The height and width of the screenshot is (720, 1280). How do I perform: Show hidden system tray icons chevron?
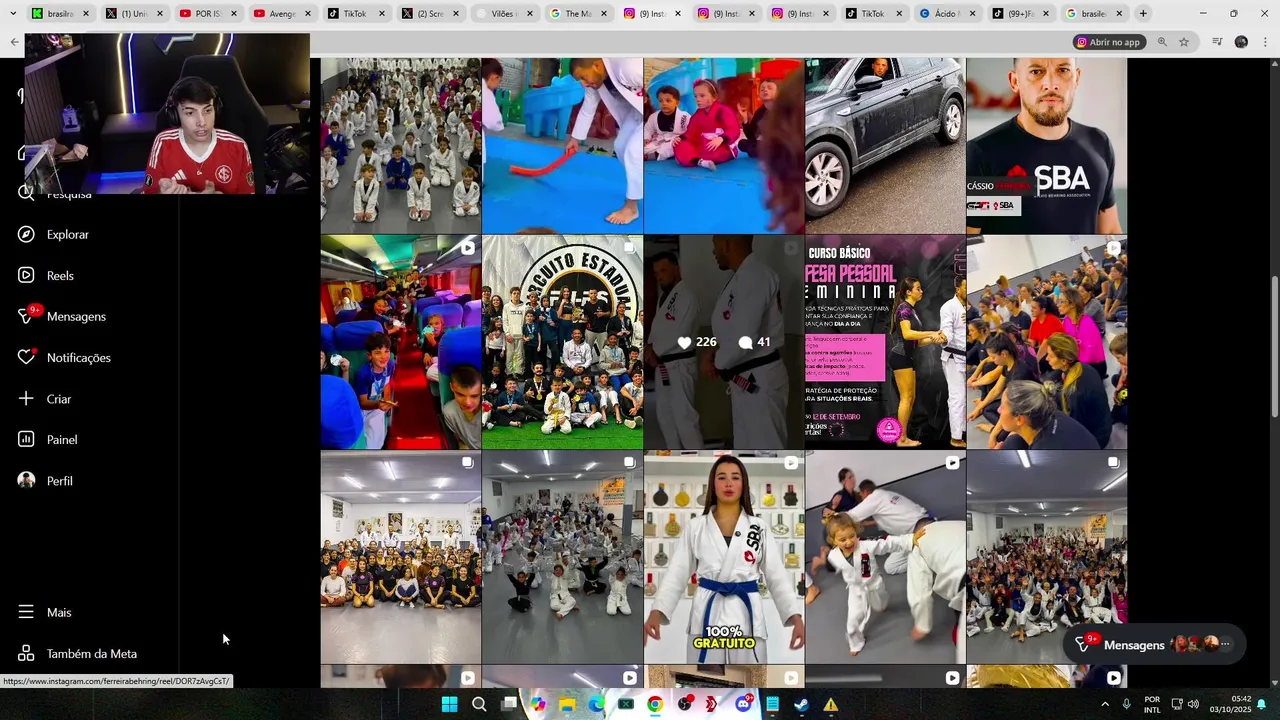pyautogui.click(x=1105, y=704)
